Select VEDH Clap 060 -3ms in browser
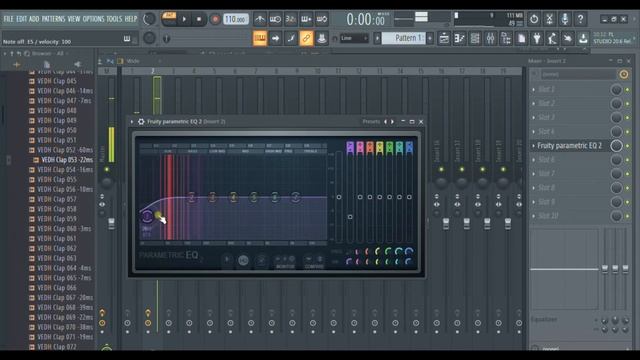The image size is (640, 360). pos(64,229)
